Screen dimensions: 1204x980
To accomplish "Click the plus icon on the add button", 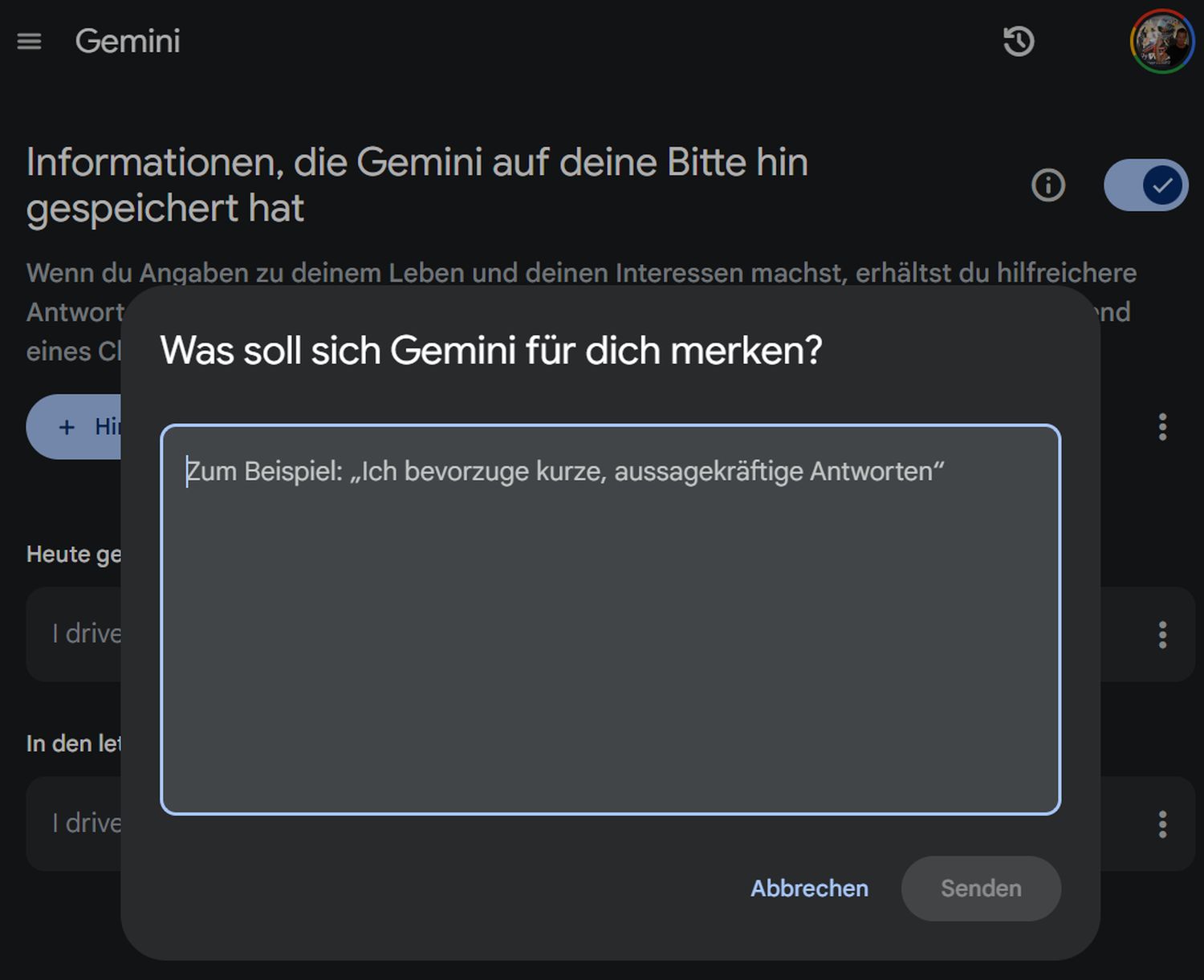I will 67,427.
